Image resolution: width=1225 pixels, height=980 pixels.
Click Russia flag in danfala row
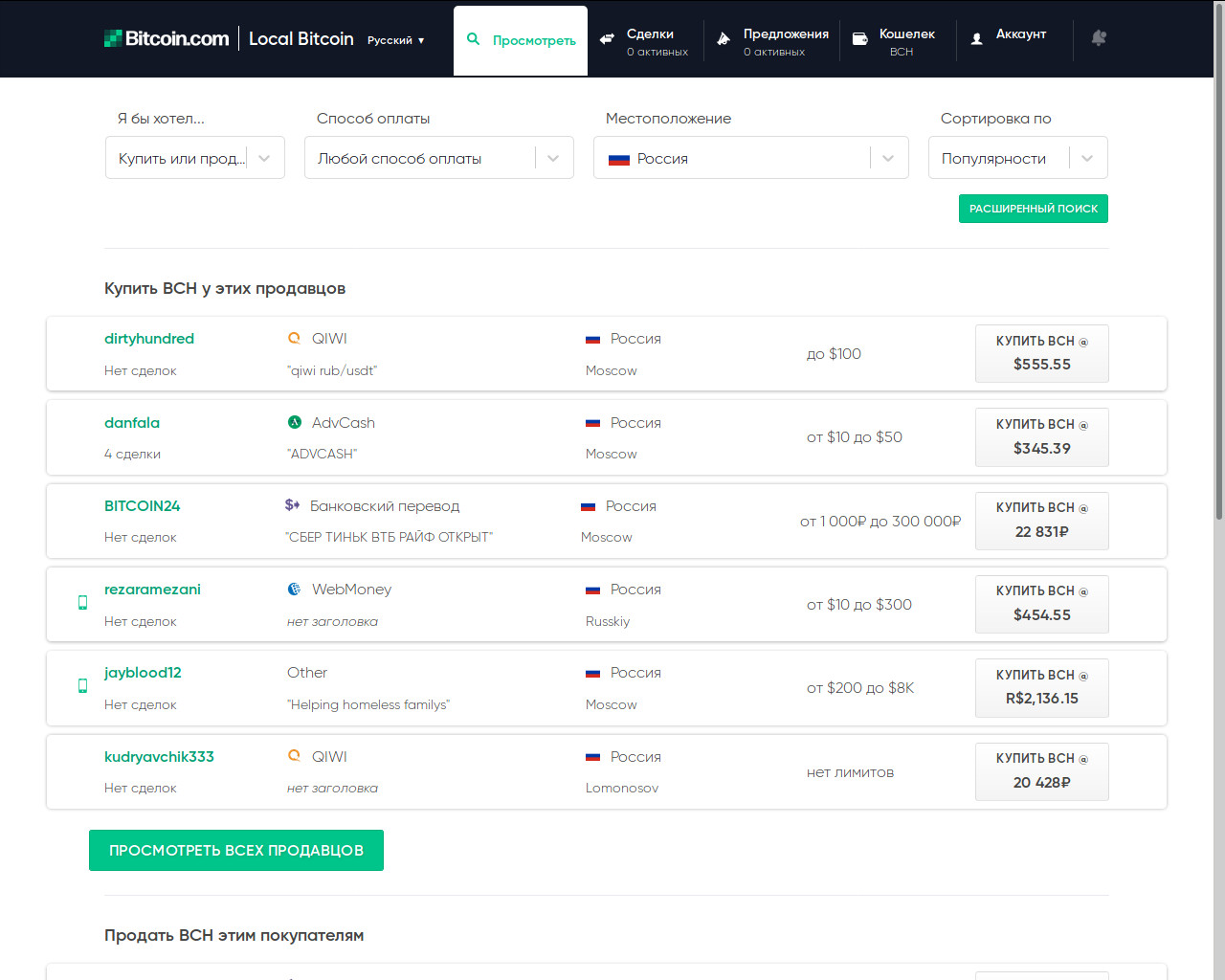point(593,423)
